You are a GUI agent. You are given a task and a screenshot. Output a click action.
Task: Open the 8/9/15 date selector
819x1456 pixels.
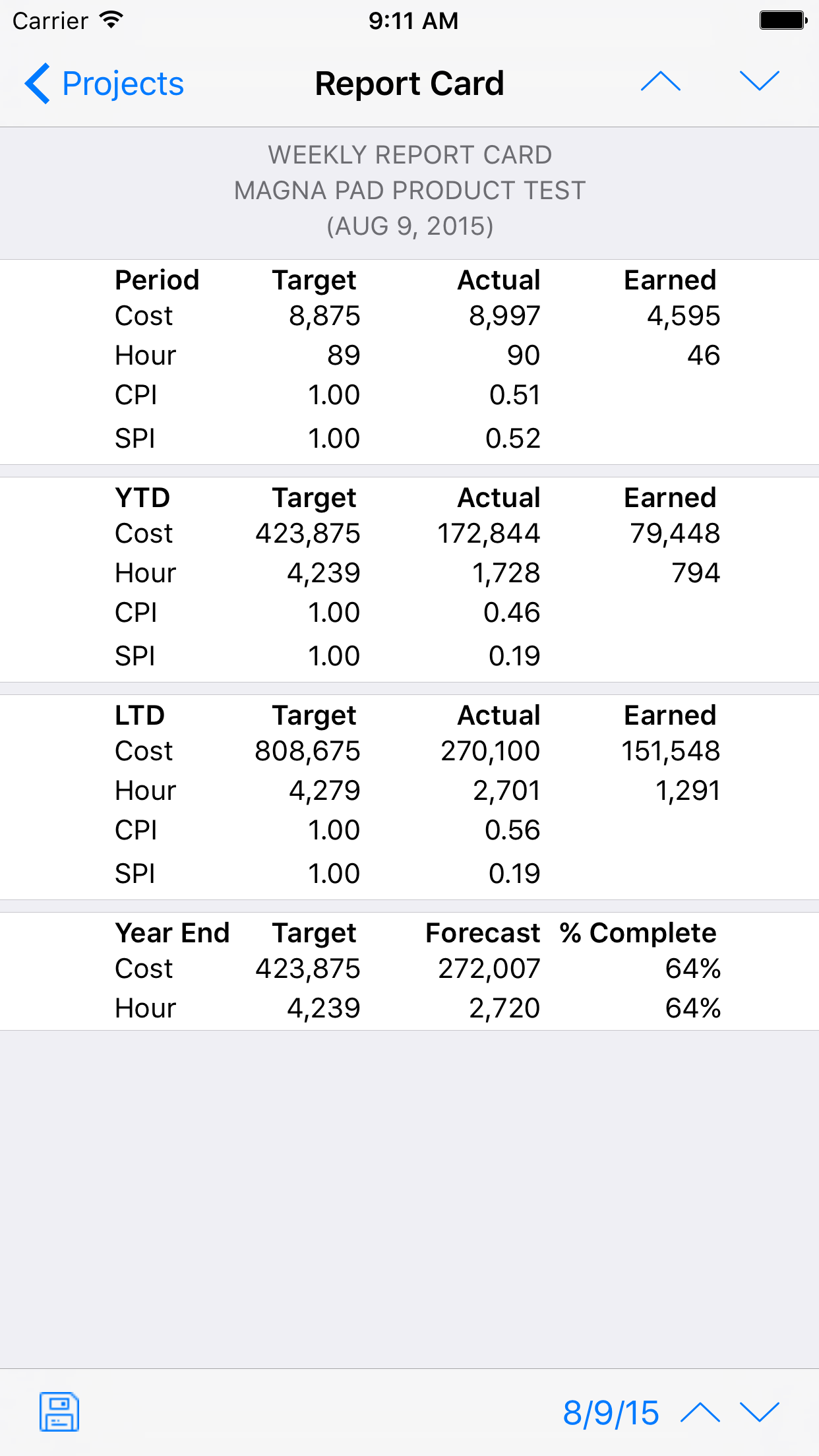coord(611,1413)
